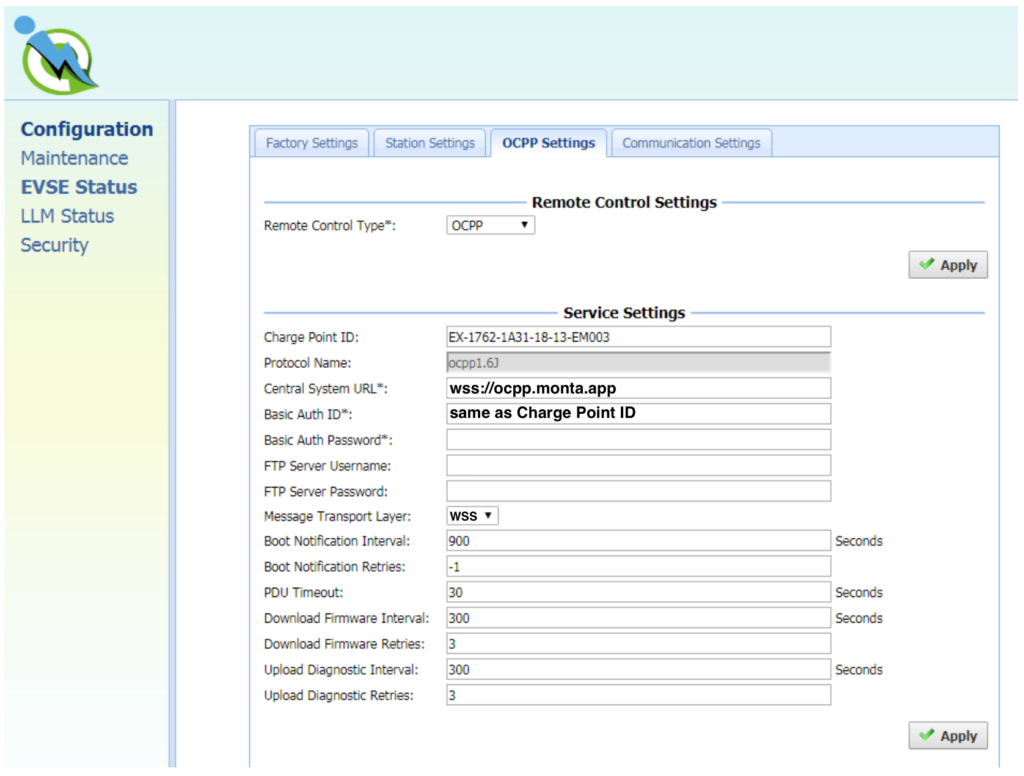This screenshot has width=1024, height=776.
Task: Click the Charge Point ID field
Action: [x=639, y=337]
